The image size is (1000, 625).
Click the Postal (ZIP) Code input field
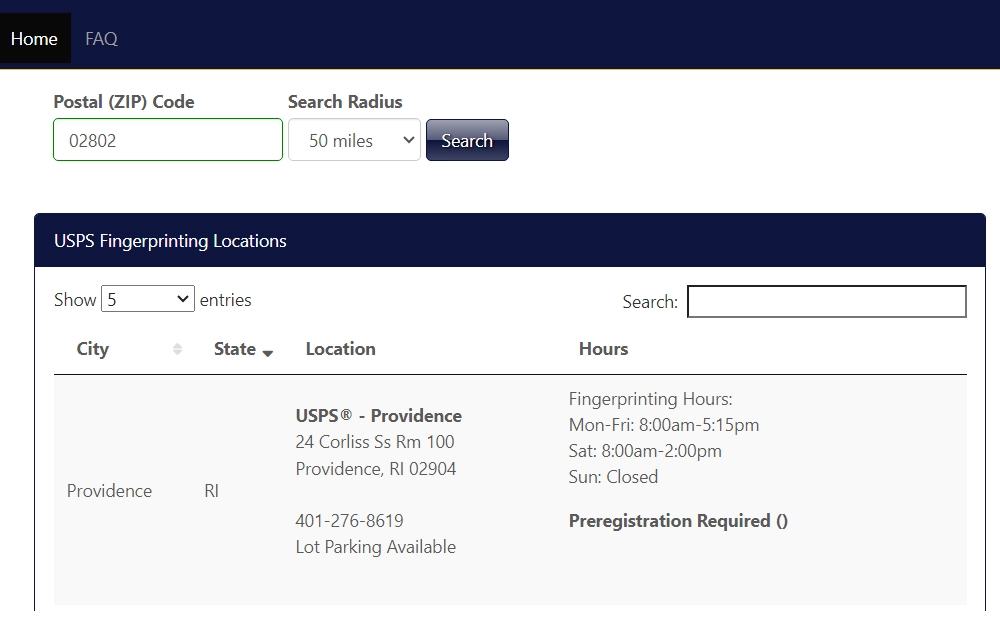tap(168, 140)
